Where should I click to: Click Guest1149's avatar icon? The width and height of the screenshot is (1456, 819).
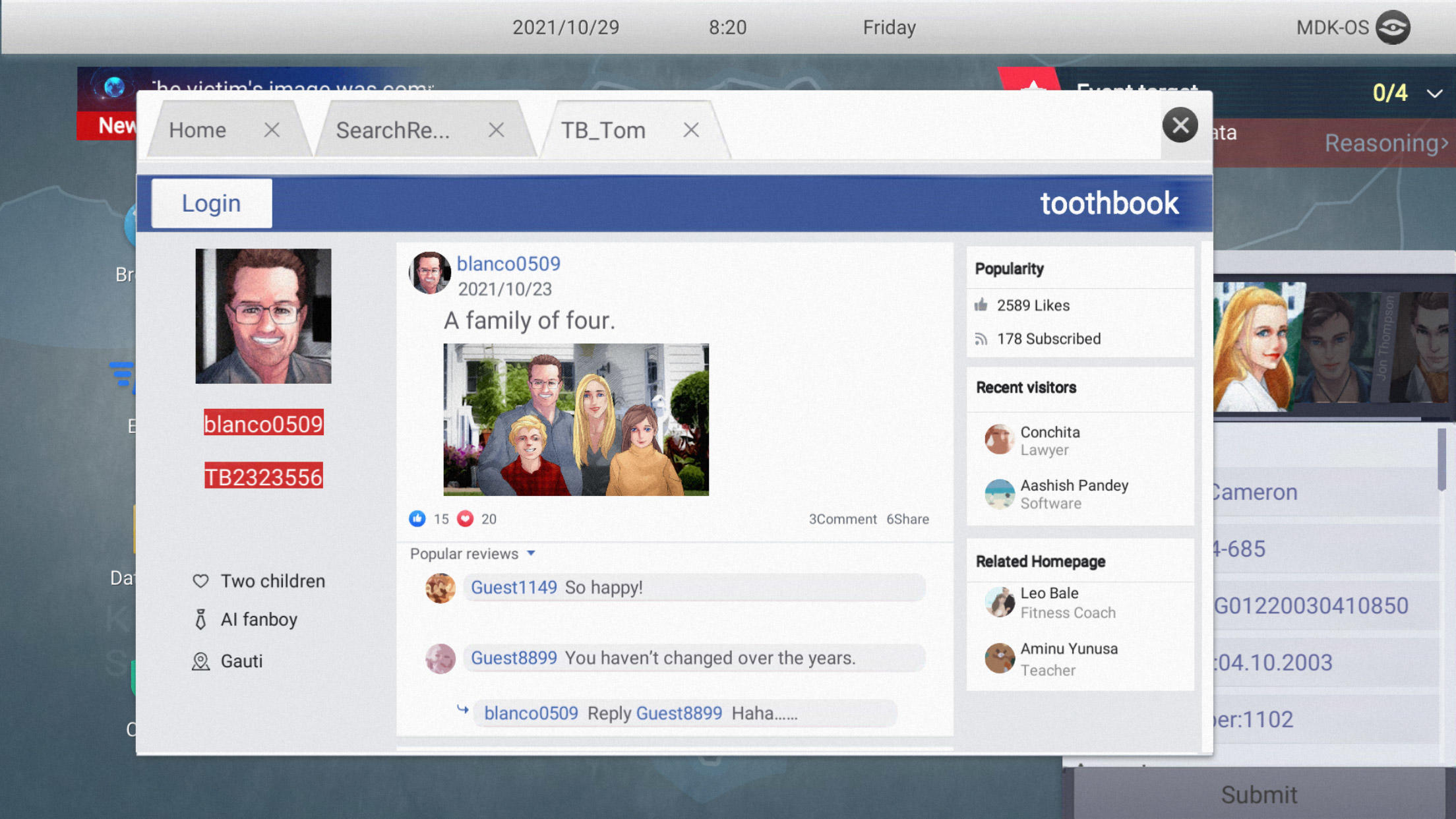pos(440,588)
